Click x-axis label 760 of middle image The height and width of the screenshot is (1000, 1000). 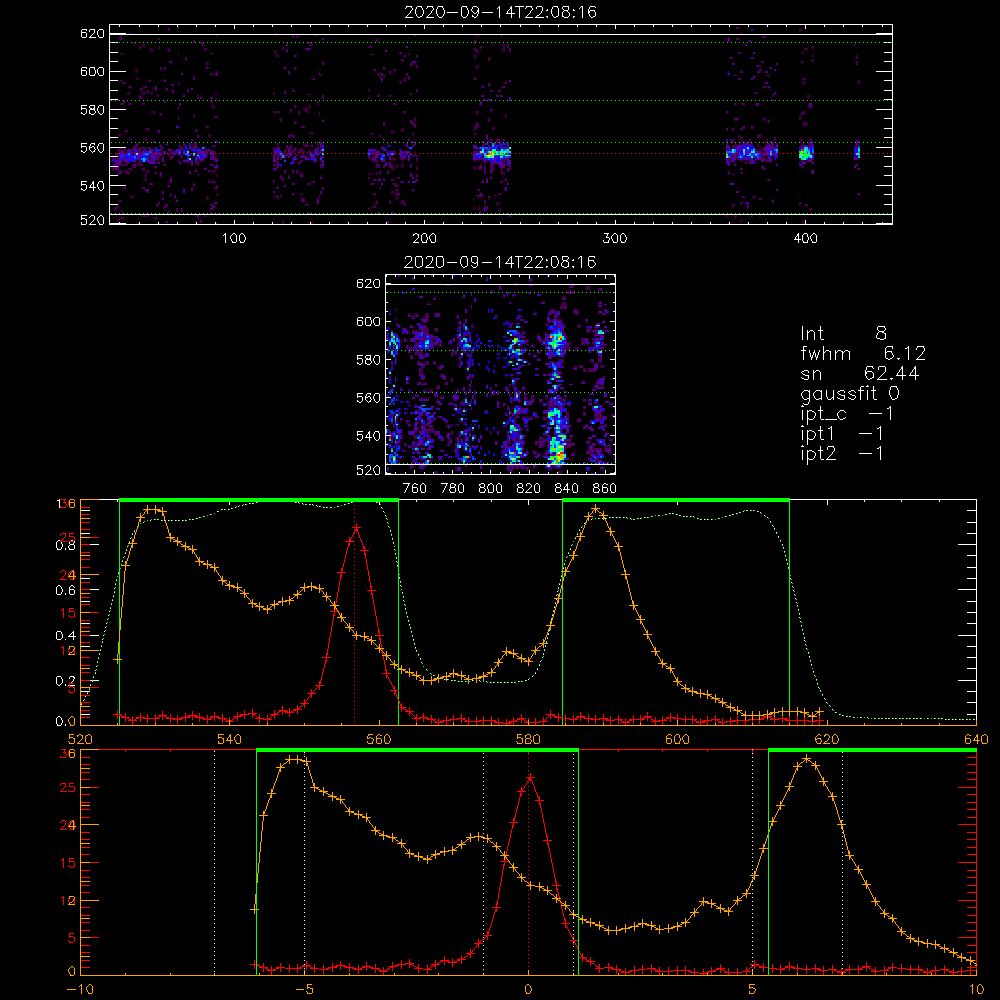click(415, 489)
